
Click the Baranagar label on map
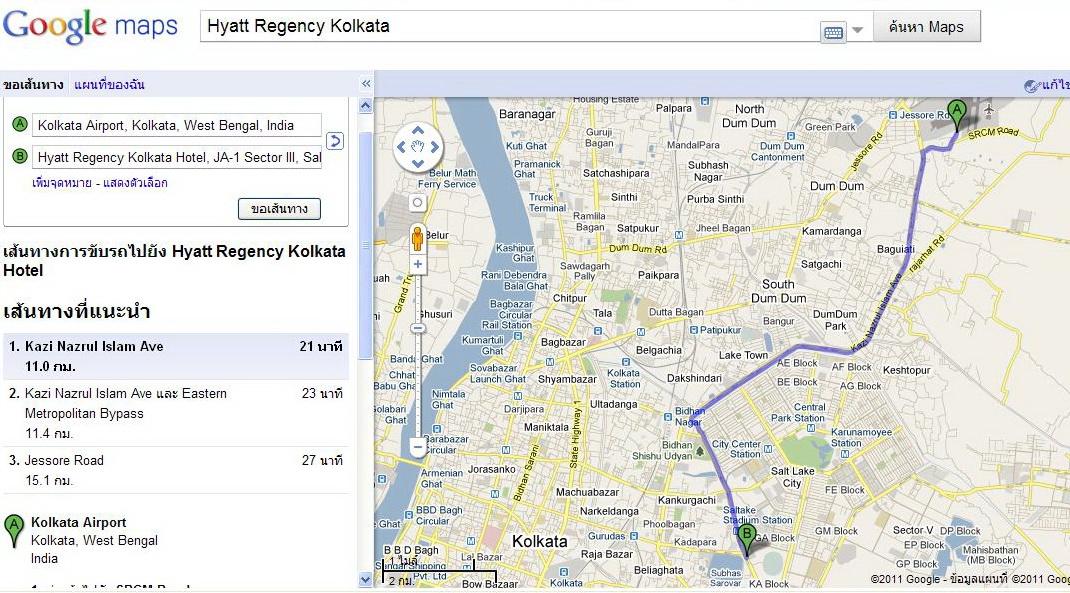point(527,114)
